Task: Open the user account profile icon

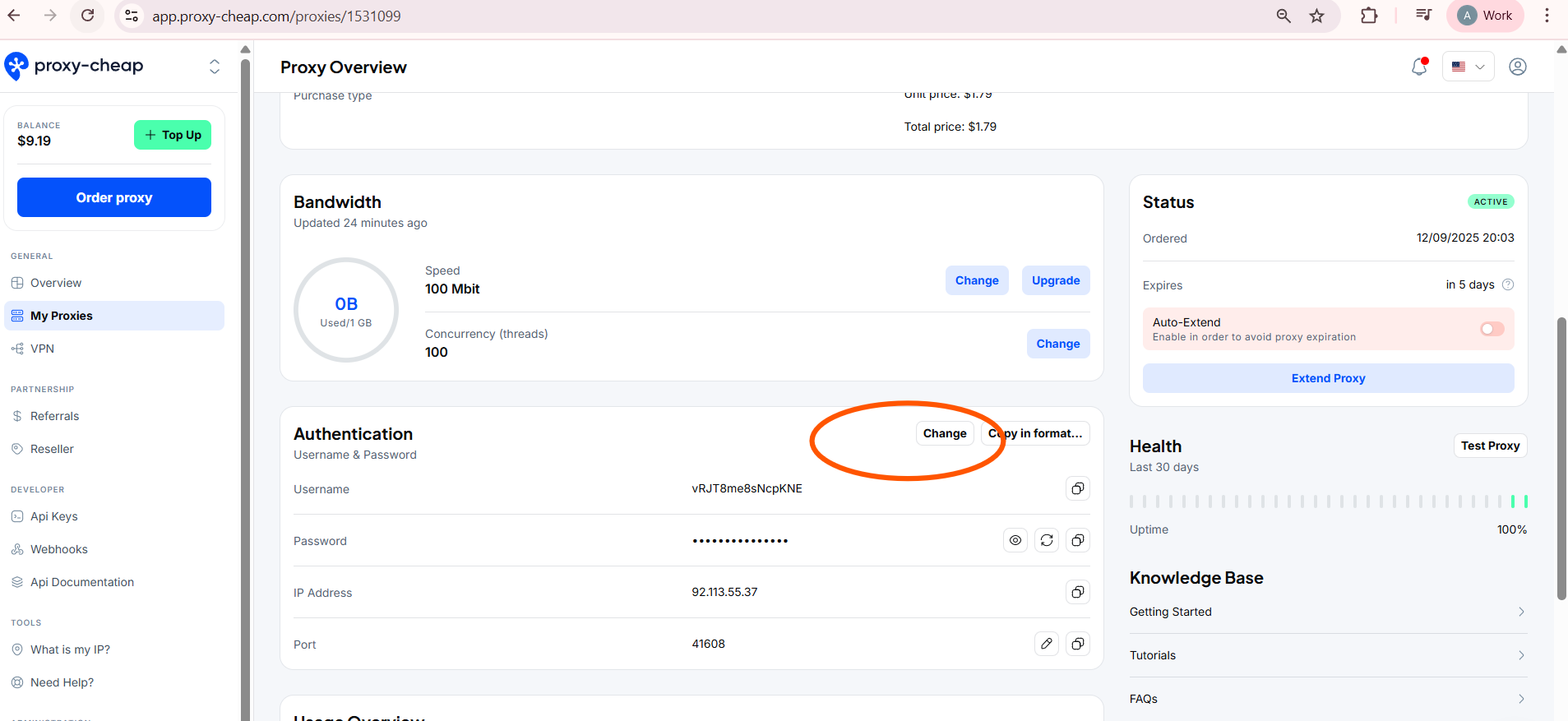Action: point(1517,67)
